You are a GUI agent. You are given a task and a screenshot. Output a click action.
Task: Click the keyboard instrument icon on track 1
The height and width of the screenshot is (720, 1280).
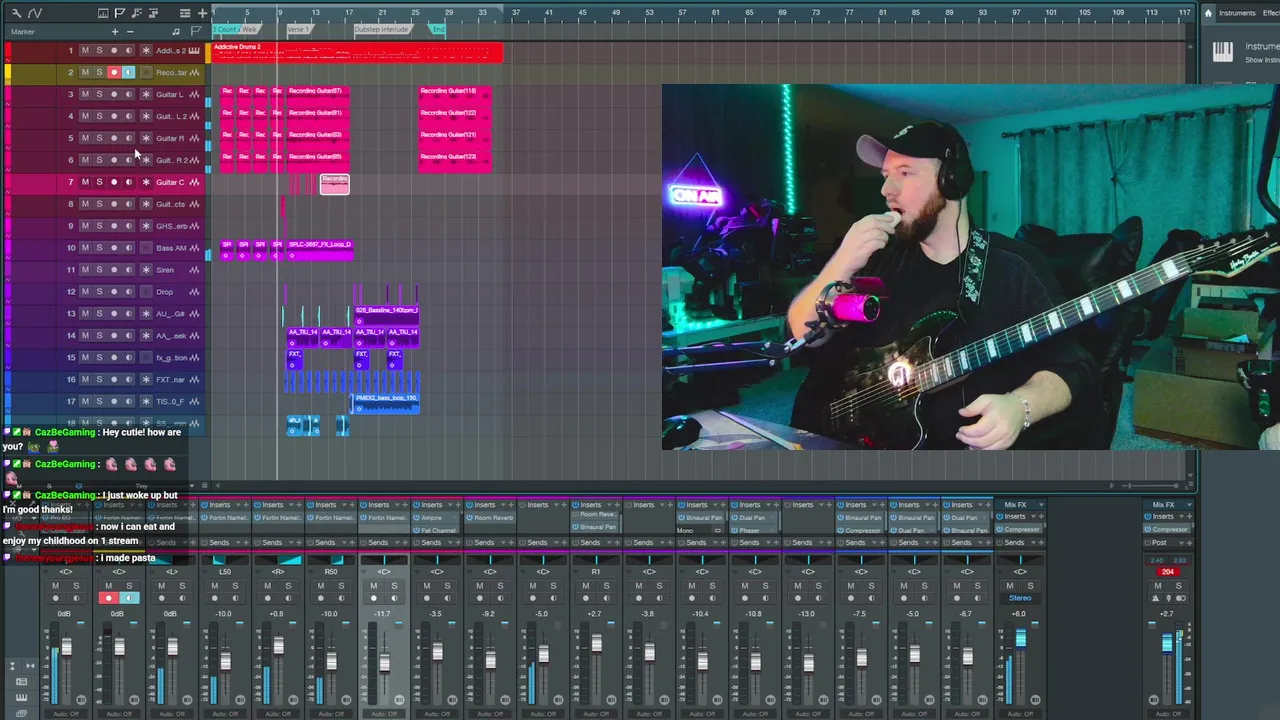194,50
